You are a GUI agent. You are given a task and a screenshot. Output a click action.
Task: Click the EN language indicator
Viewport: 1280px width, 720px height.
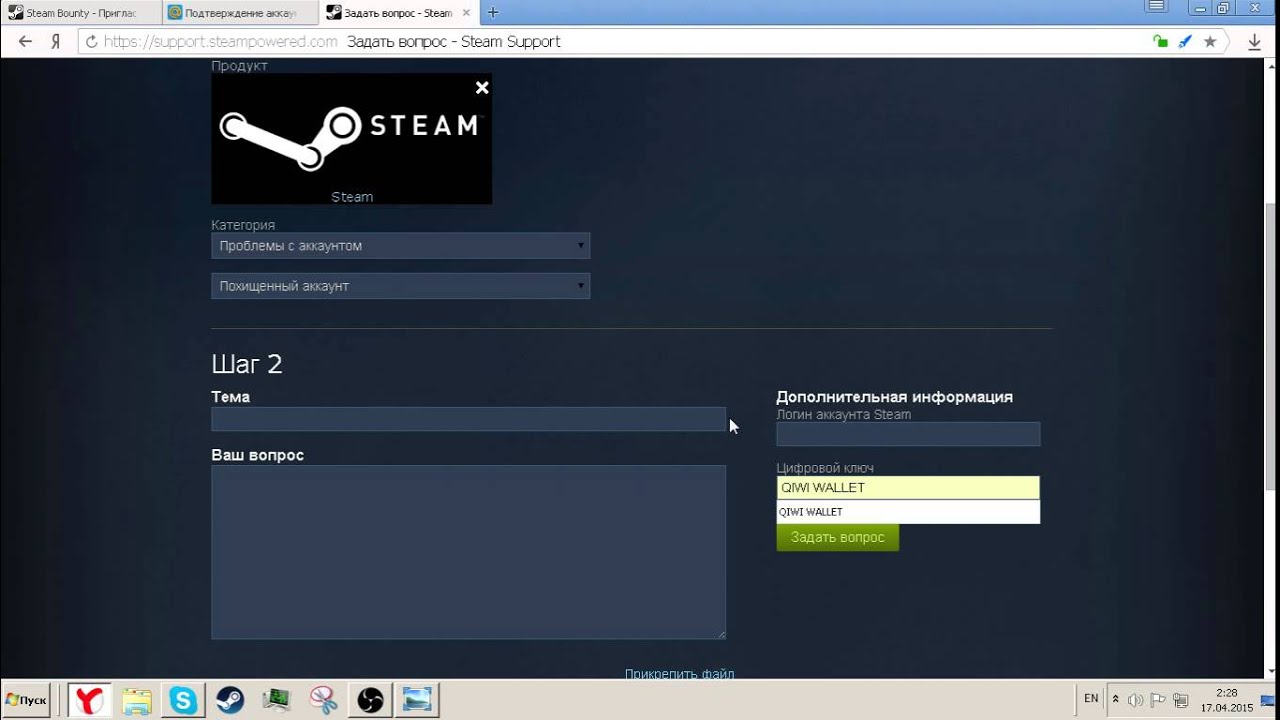pyautogui.click(x=1091, y=699)
